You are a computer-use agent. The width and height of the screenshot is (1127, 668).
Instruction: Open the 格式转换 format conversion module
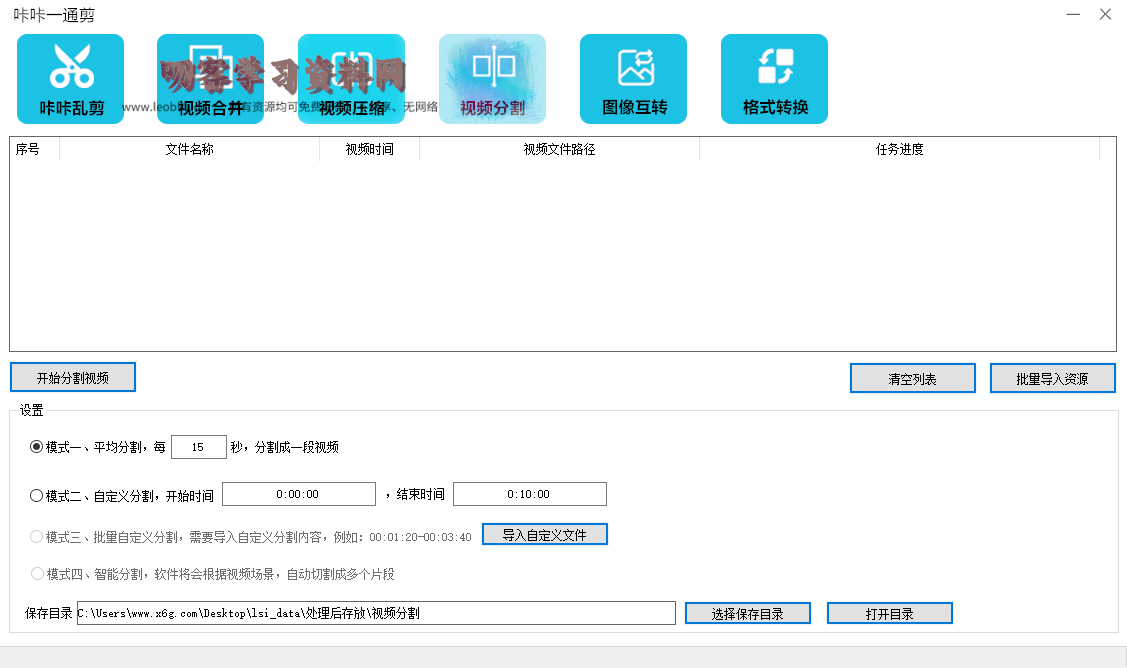774,79
